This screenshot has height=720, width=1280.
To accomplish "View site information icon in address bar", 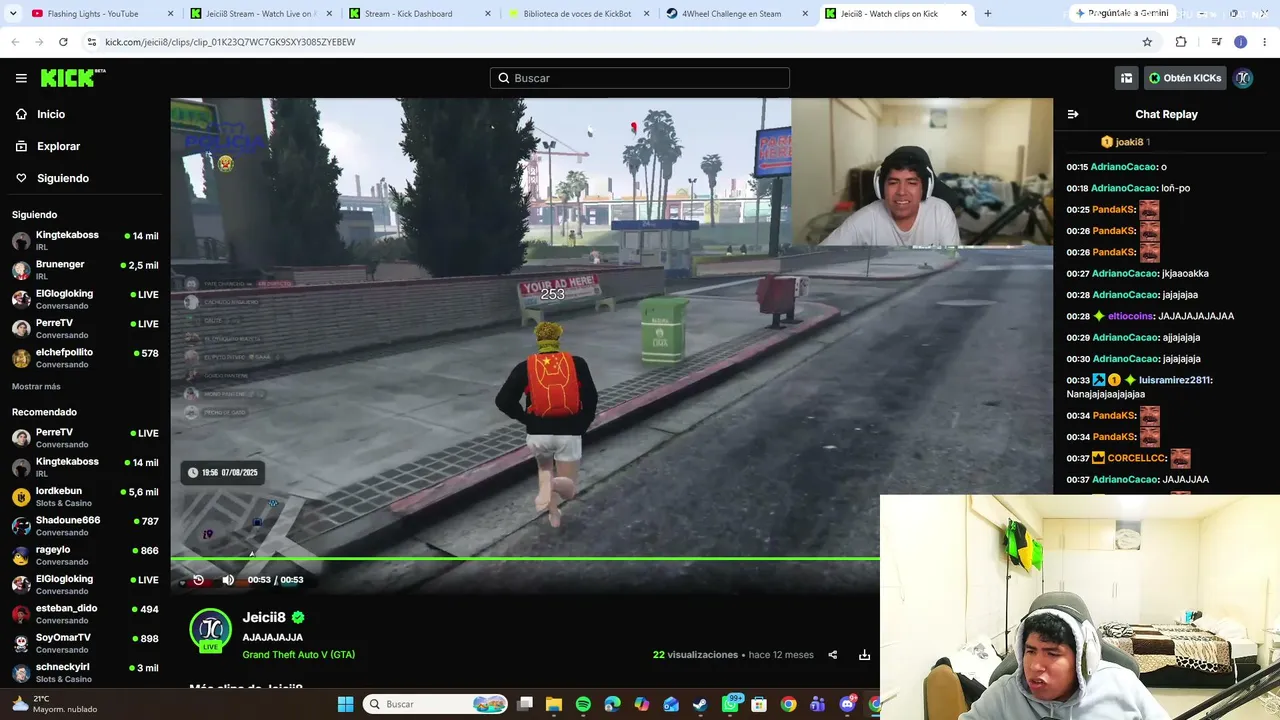I will (92, 42).
